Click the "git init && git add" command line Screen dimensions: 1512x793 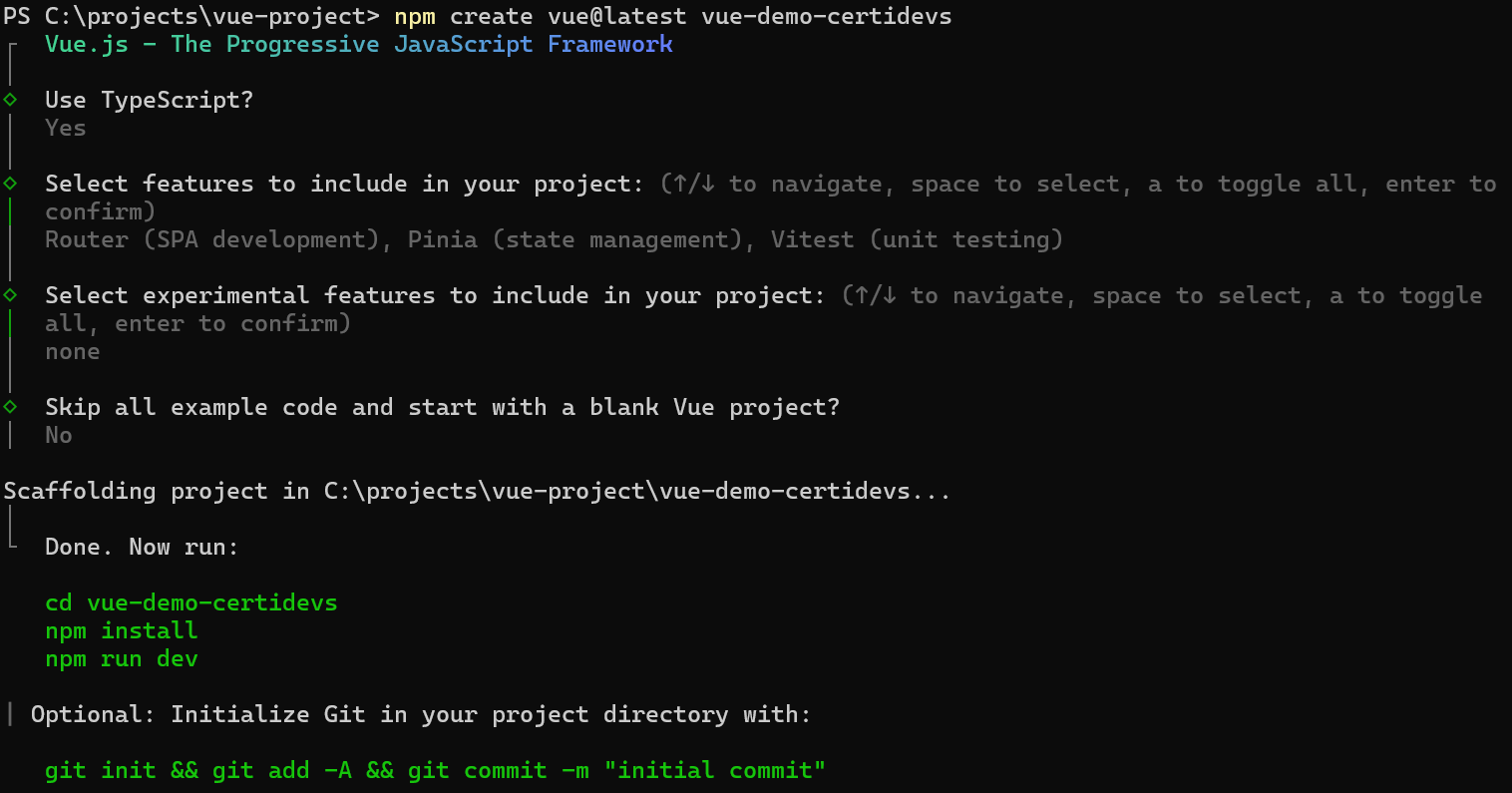[435, 771]
